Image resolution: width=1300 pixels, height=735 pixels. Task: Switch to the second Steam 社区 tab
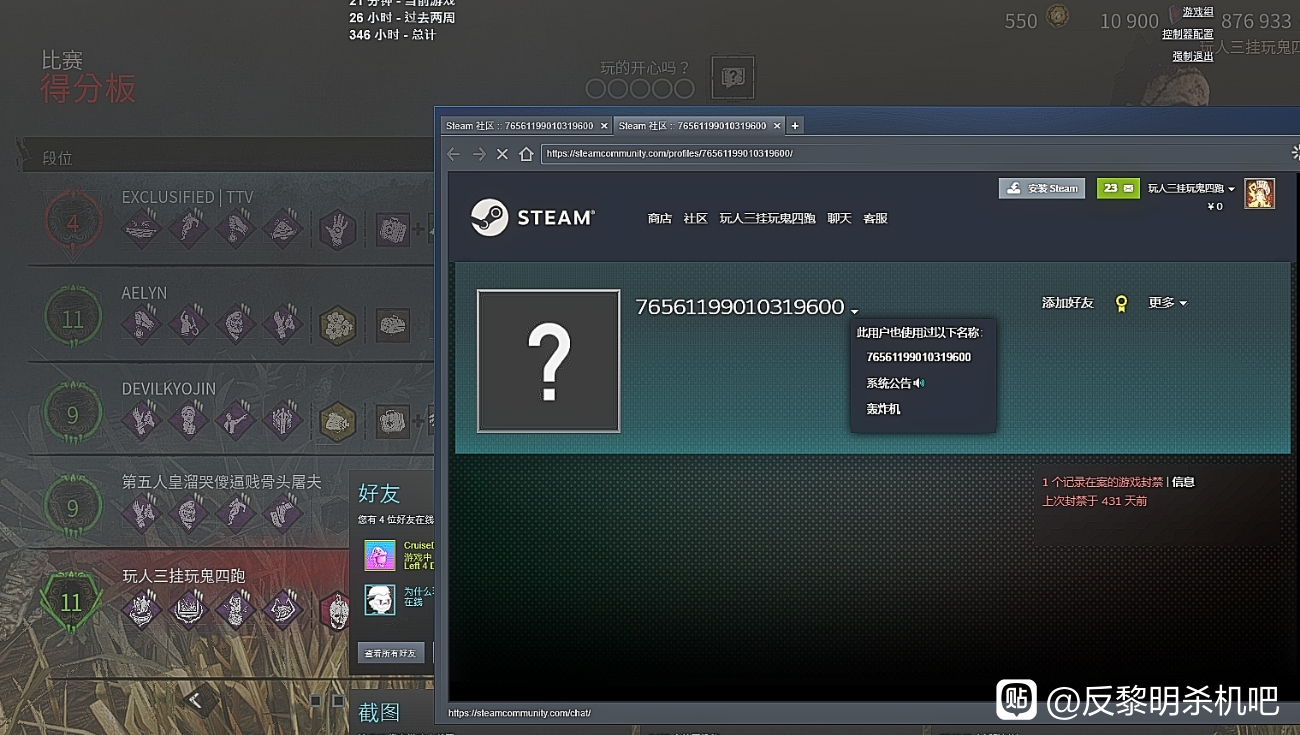[x=692, y=126]
